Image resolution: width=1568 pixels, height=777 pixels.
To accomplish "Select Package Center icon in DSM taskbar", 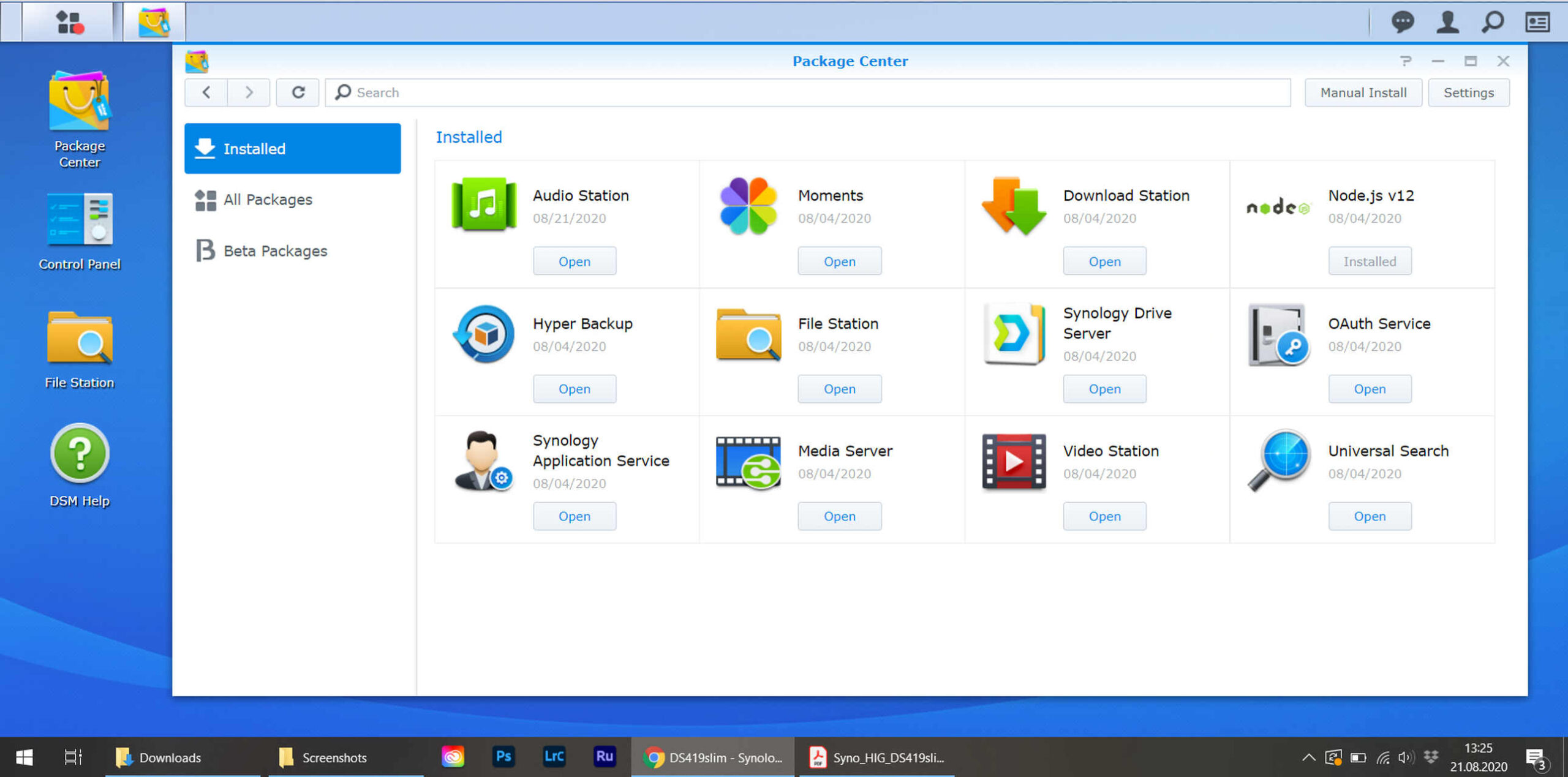I will tap(154, 22).
